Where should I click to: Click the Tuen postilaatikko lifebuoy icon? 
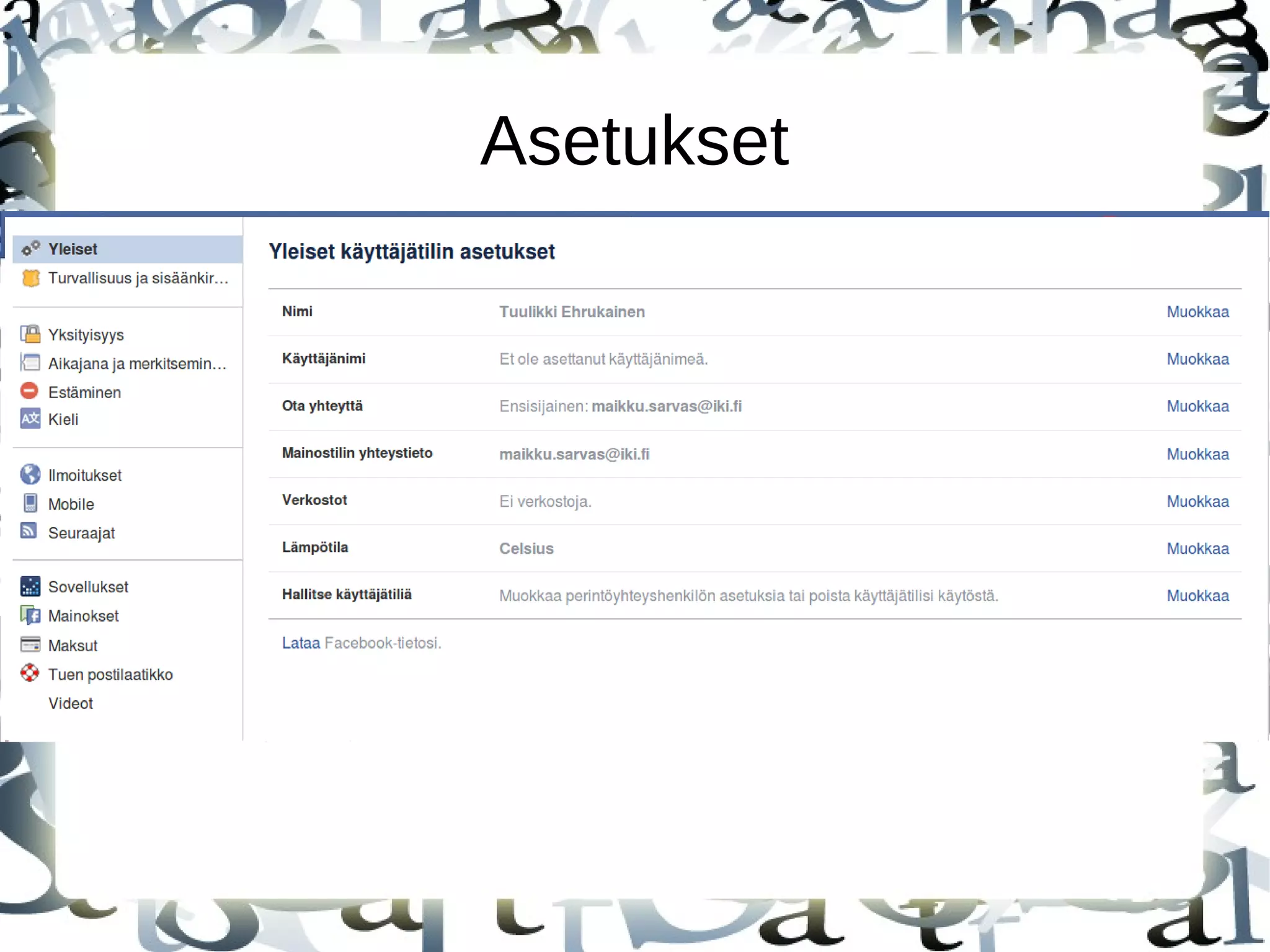tap(30, 673)
